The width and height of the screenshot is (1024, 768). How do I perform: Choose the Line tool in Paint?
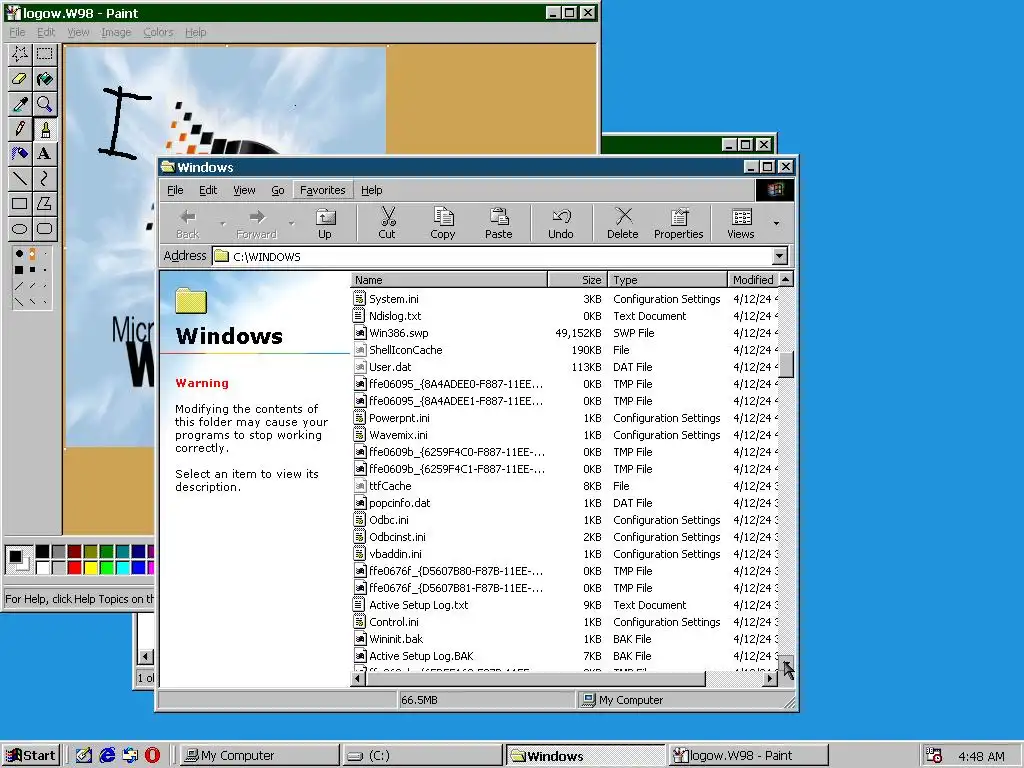click(20, 178)
